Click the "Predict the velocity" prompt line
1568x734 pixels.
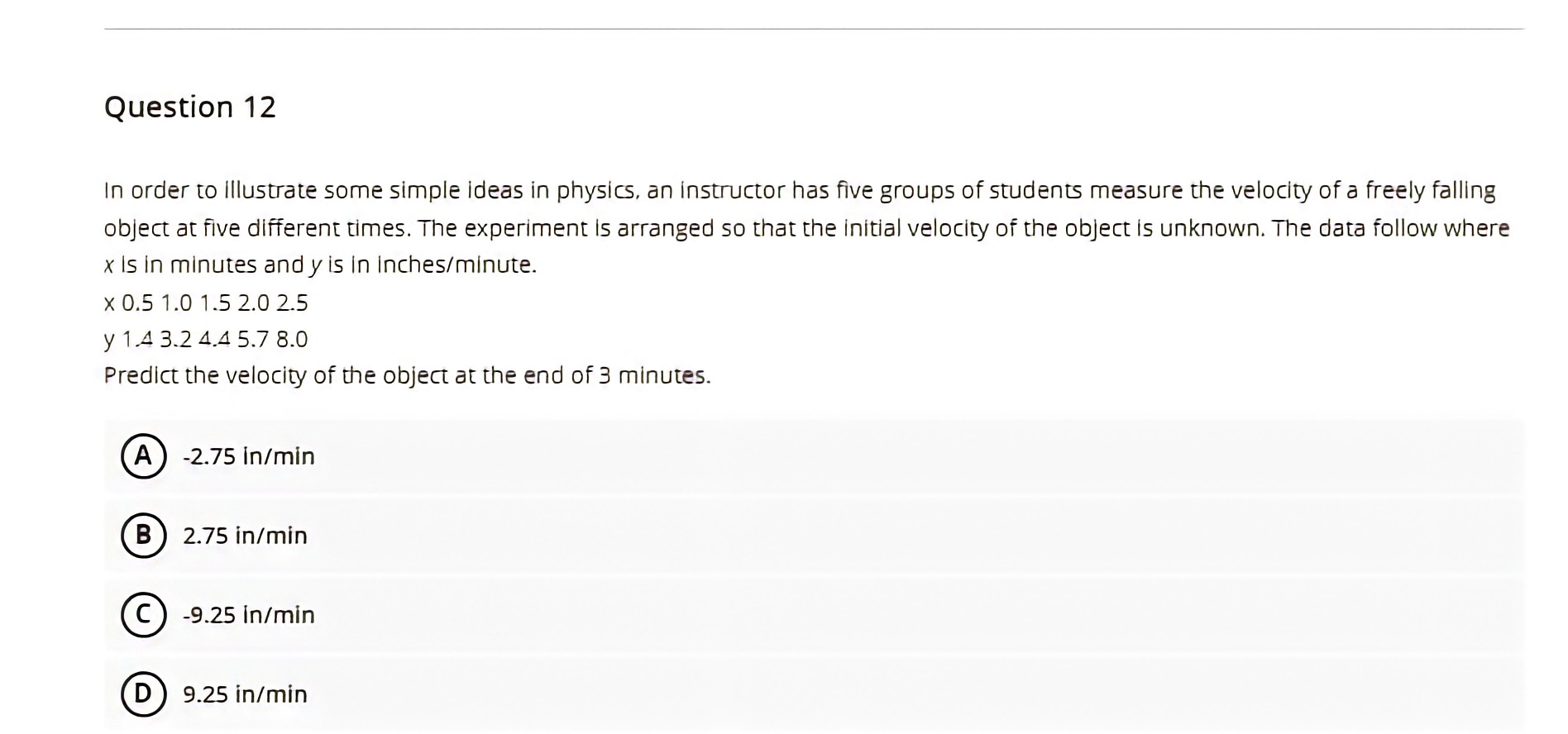[x=407, y=375]
